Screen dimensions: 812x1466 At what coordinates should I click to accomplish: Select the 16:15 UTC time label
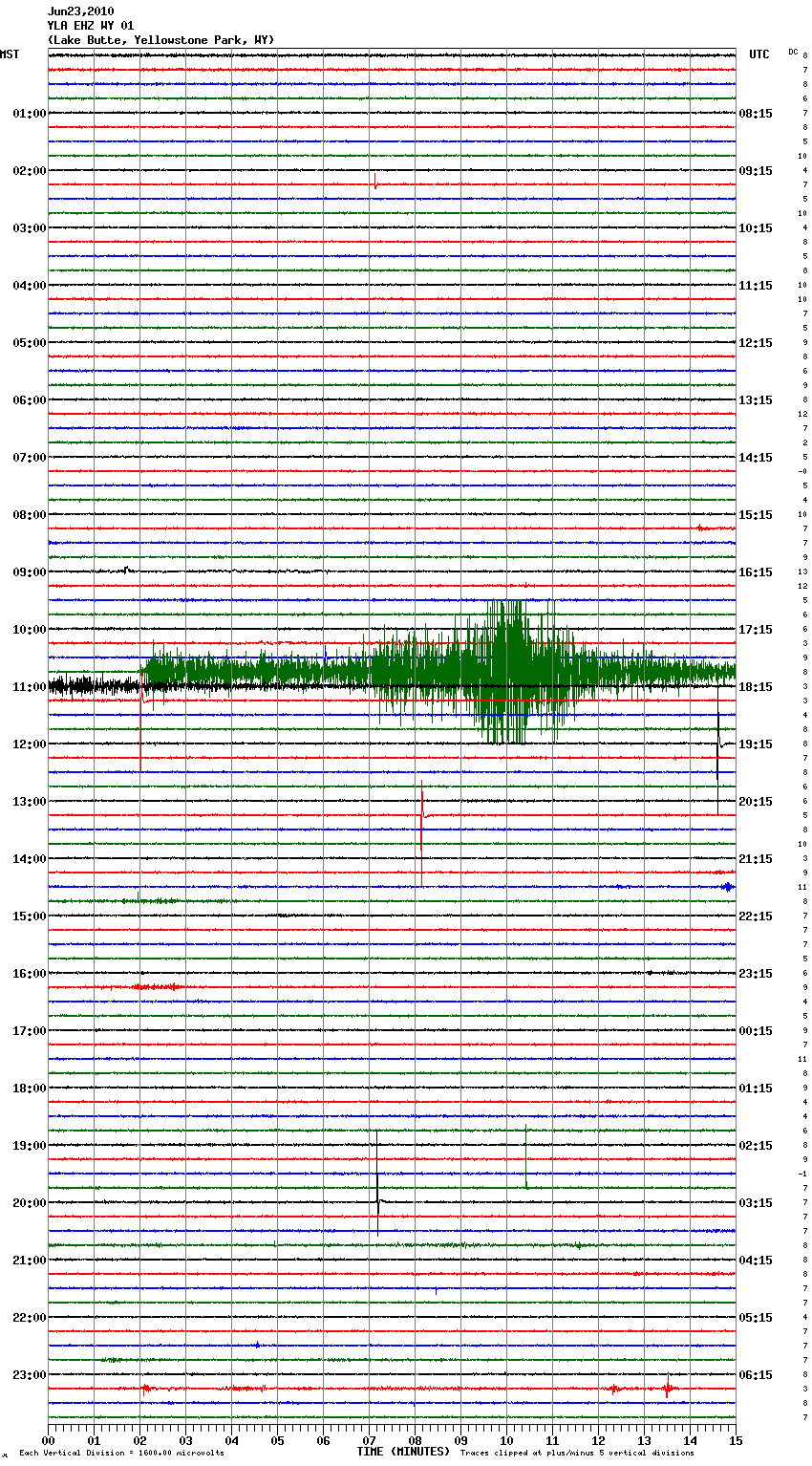756,572
